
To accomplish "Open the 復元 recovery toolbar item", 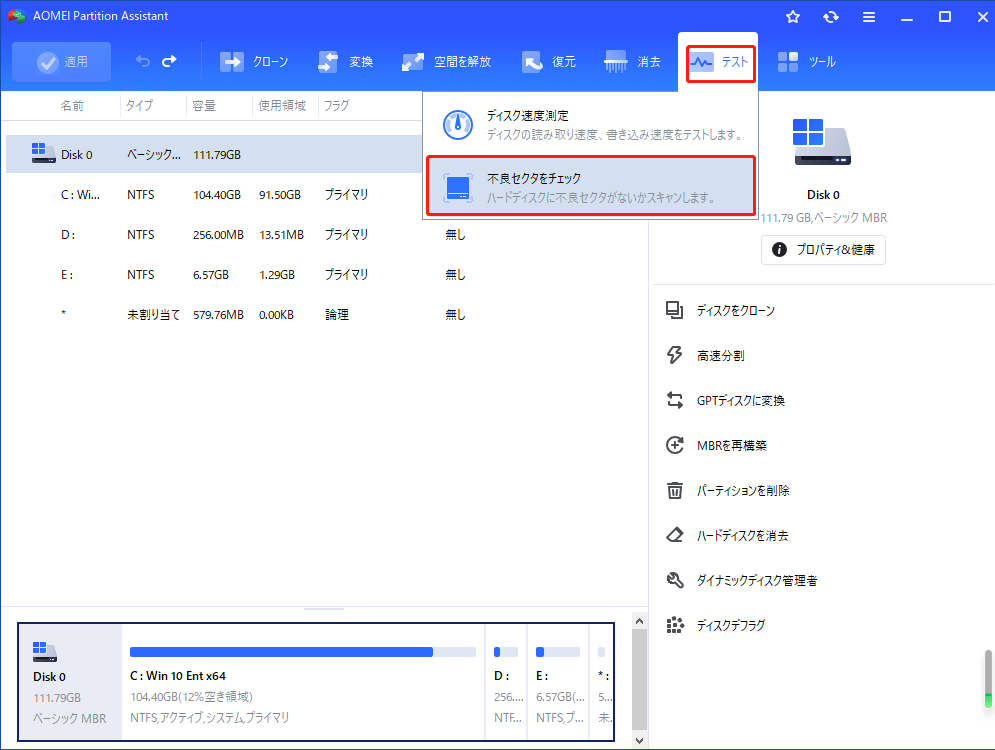I will point(549,62).
